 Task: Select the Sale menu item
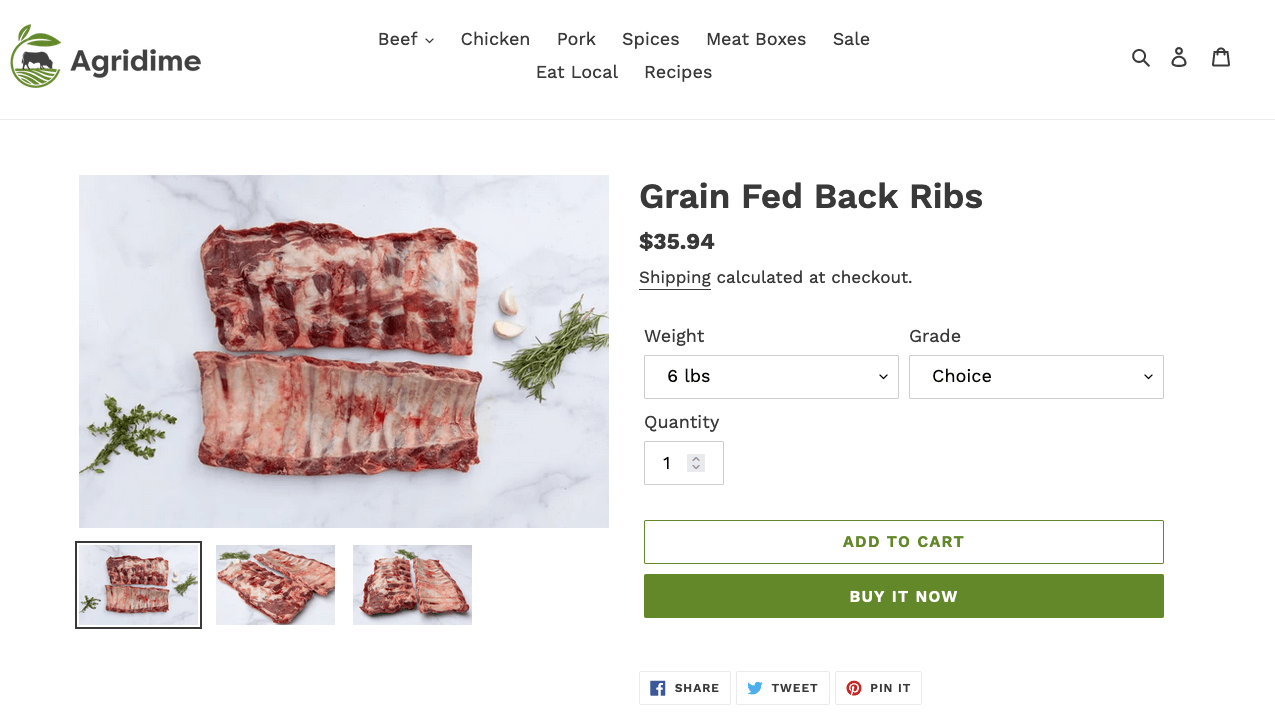851,39
